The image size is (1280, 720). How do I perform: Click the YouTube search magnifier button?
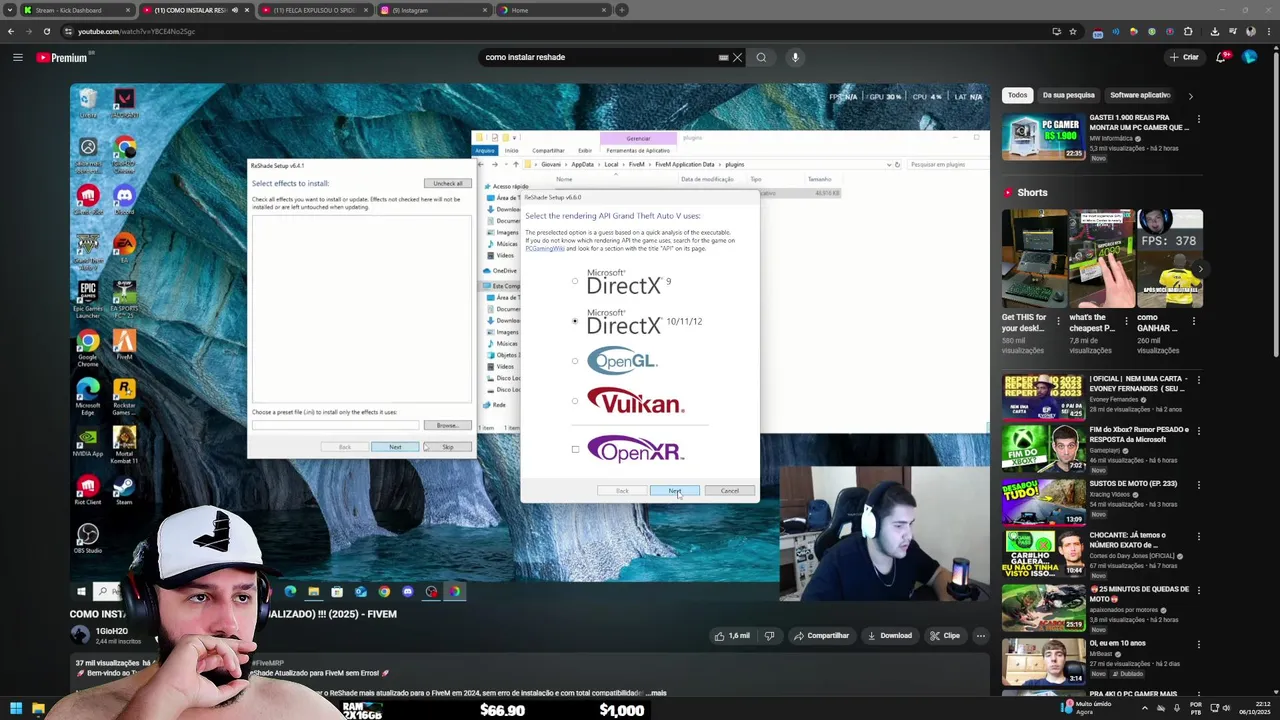[761, 57]
